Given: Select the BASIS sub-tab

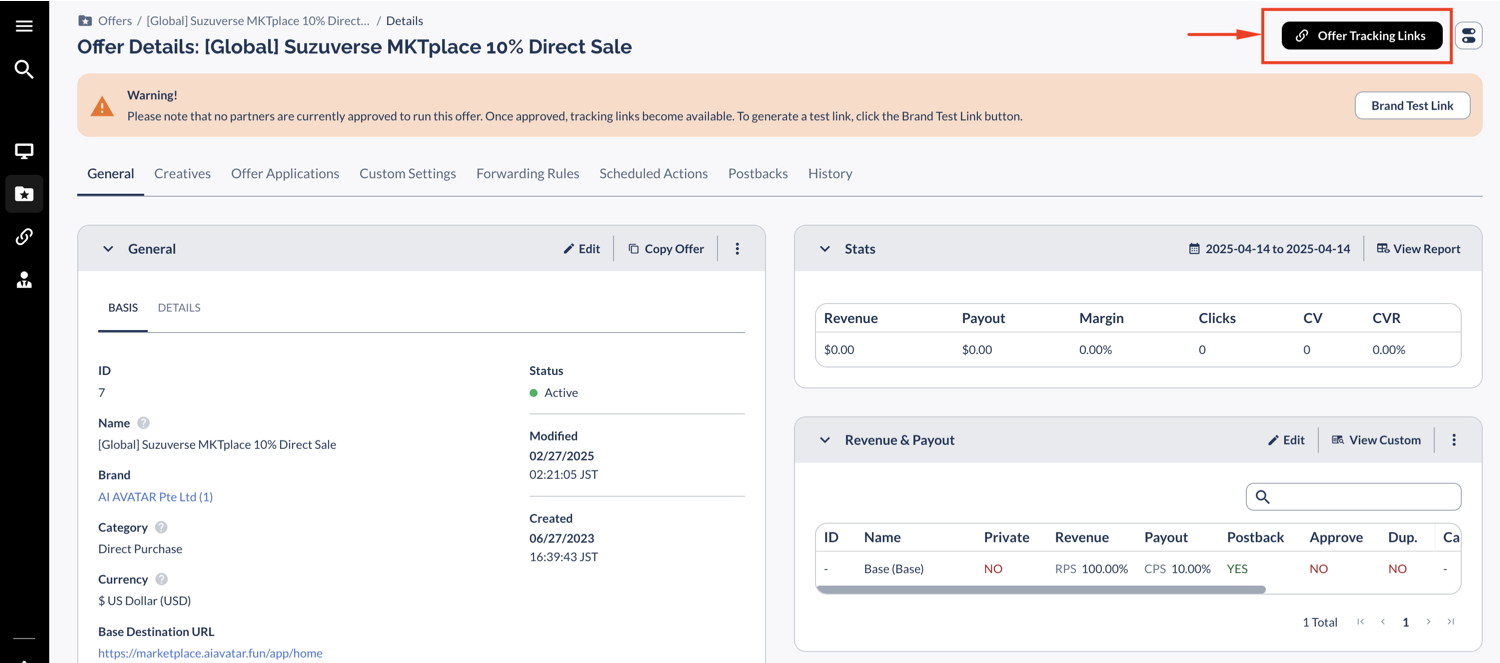Looking at the screenshot, I should coord(123,308).
